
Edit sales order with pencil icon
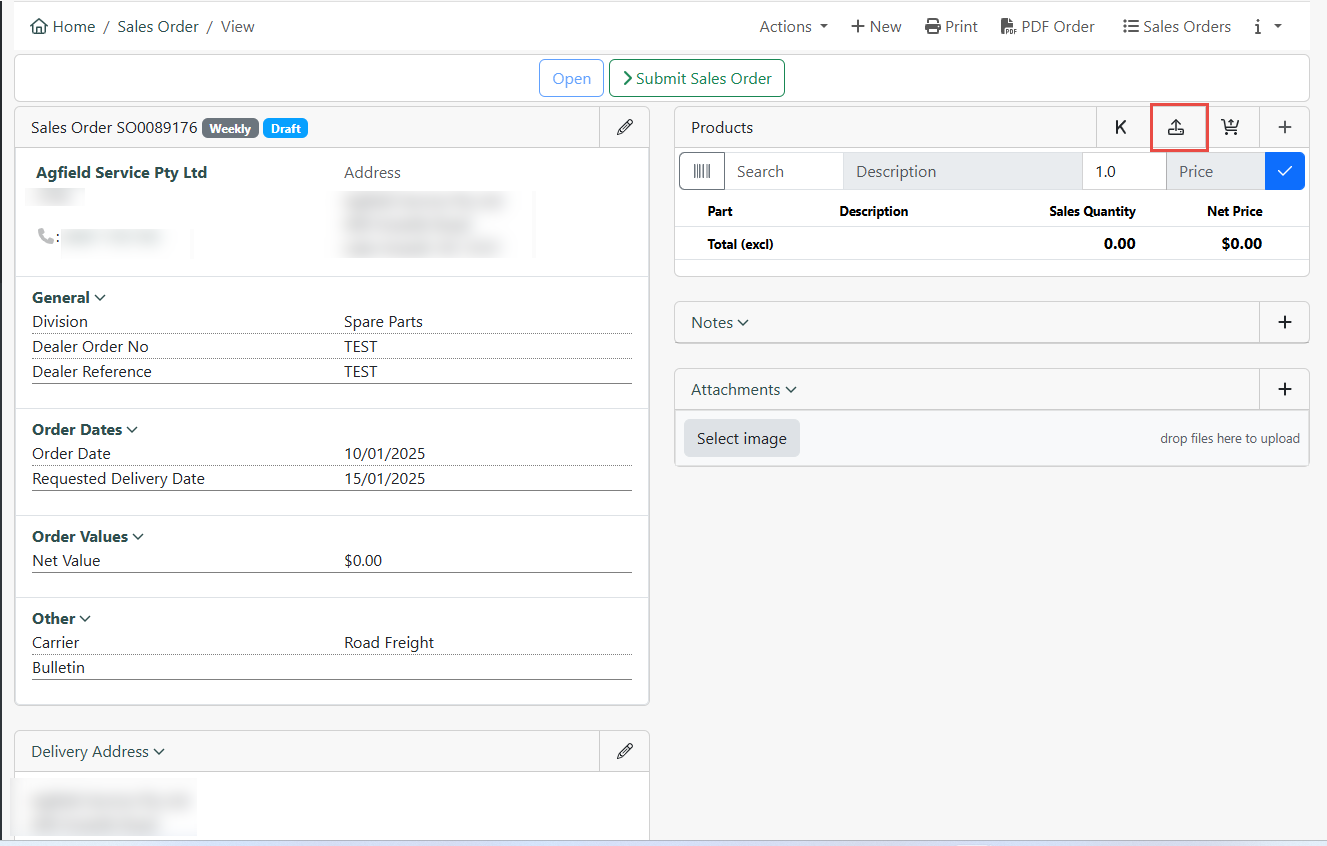point(625,128)
